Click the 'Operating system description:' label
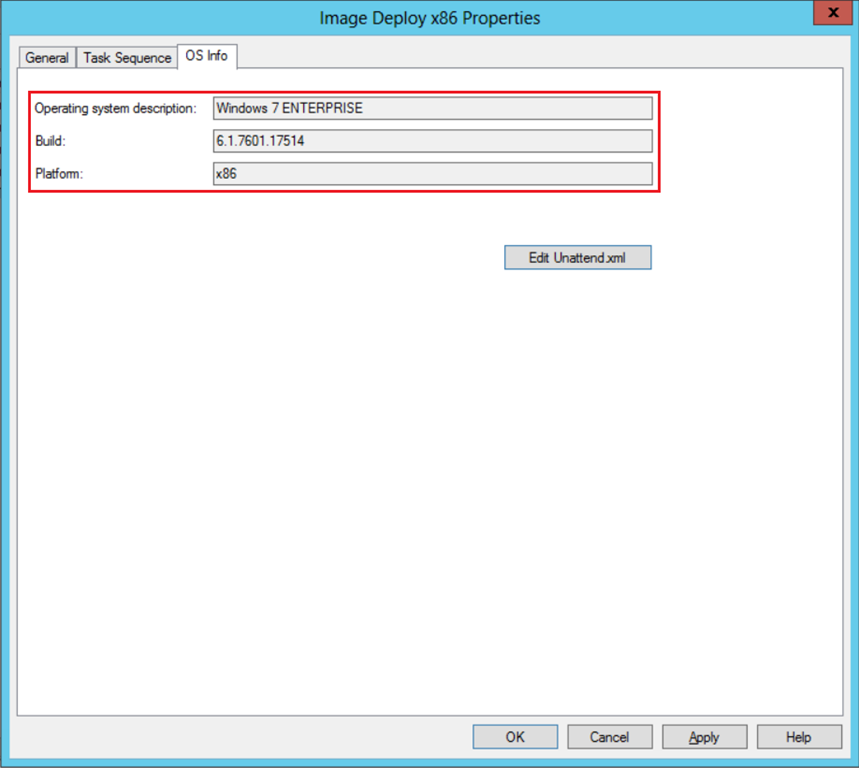 pos(115,108)
